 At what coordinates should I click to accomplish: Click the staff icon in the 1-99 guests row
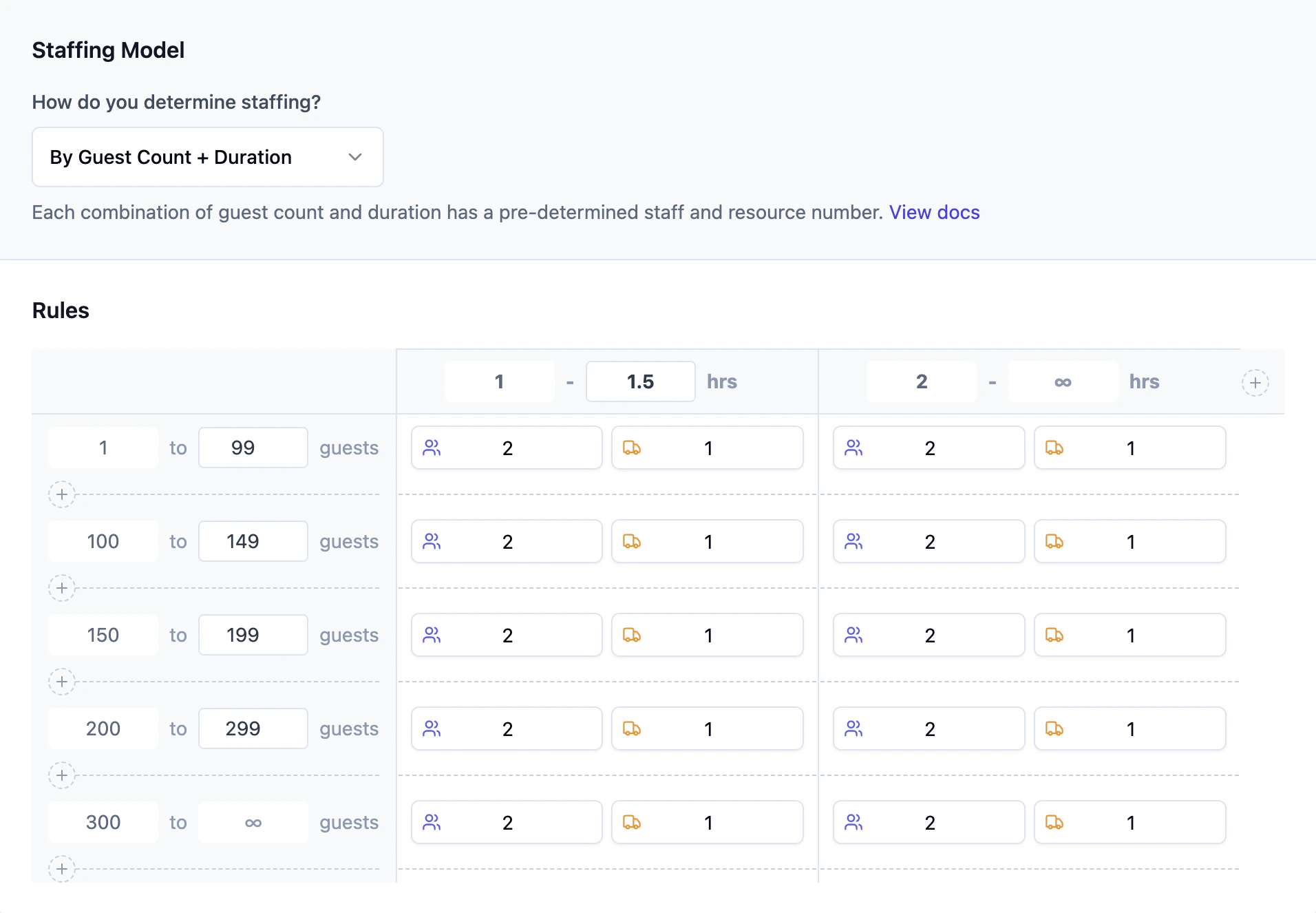point(432,448)
